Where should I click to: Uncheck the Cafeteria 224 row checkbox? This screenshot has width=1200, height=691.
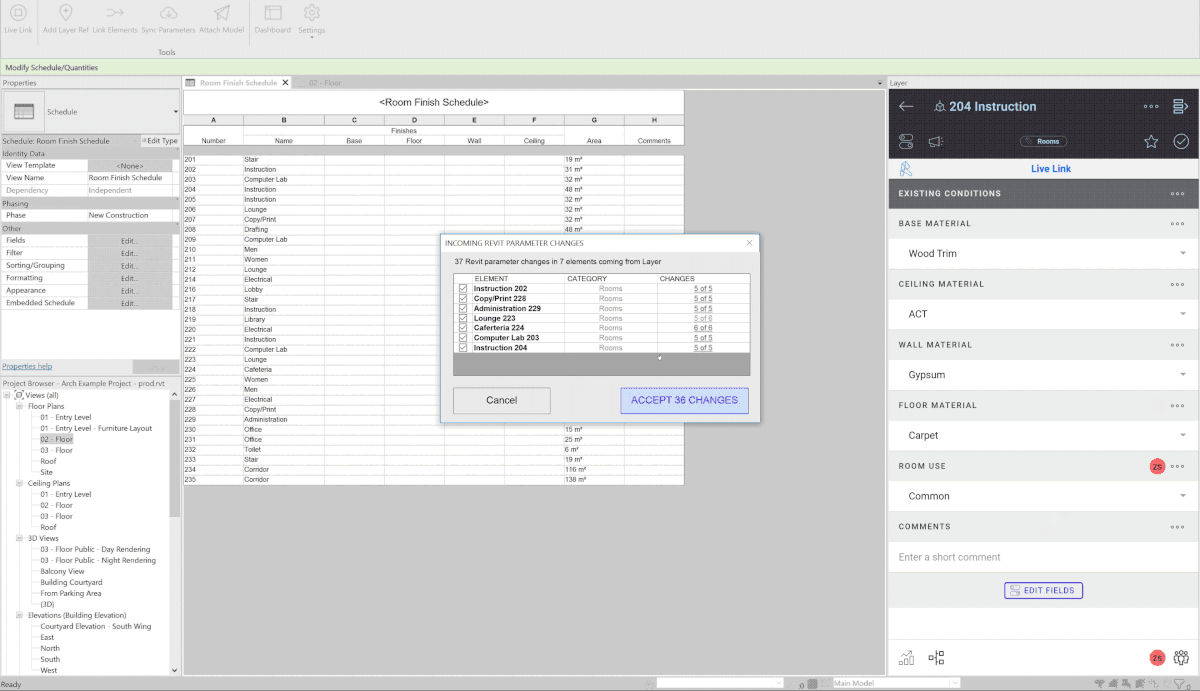(x=462, y=328)
